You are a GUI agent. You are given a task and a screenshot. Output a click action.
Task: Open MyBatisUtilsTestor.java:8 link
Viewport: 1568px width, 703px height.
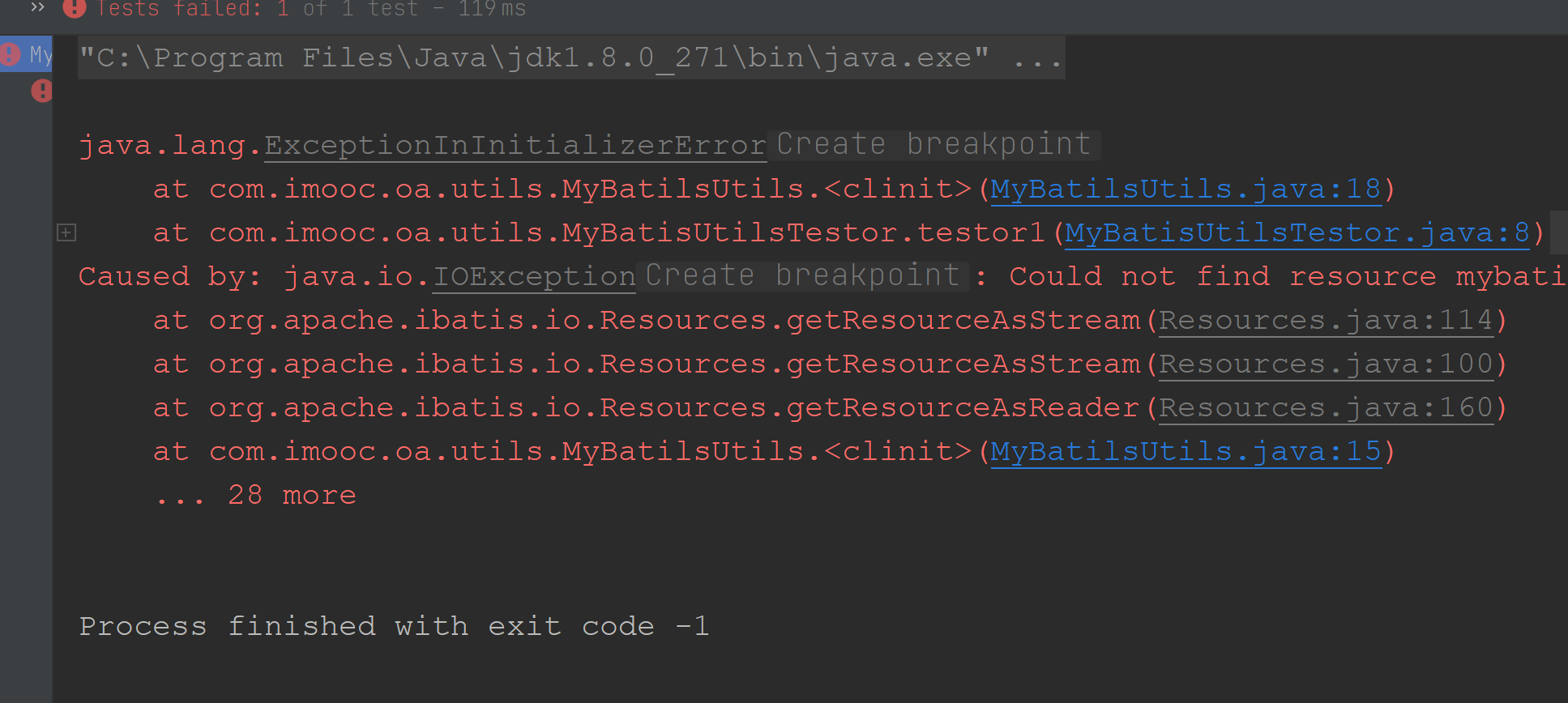point(1297,233)
